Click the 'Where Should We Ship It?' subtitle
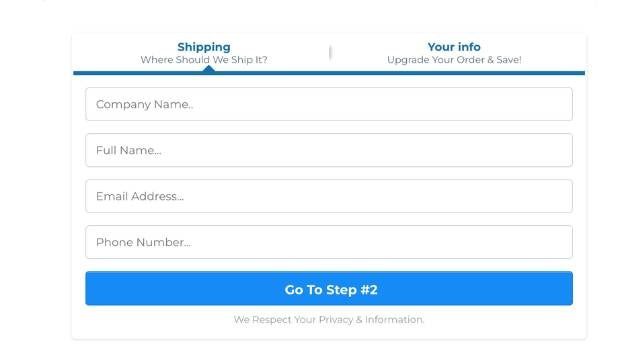 click(204, 60)
